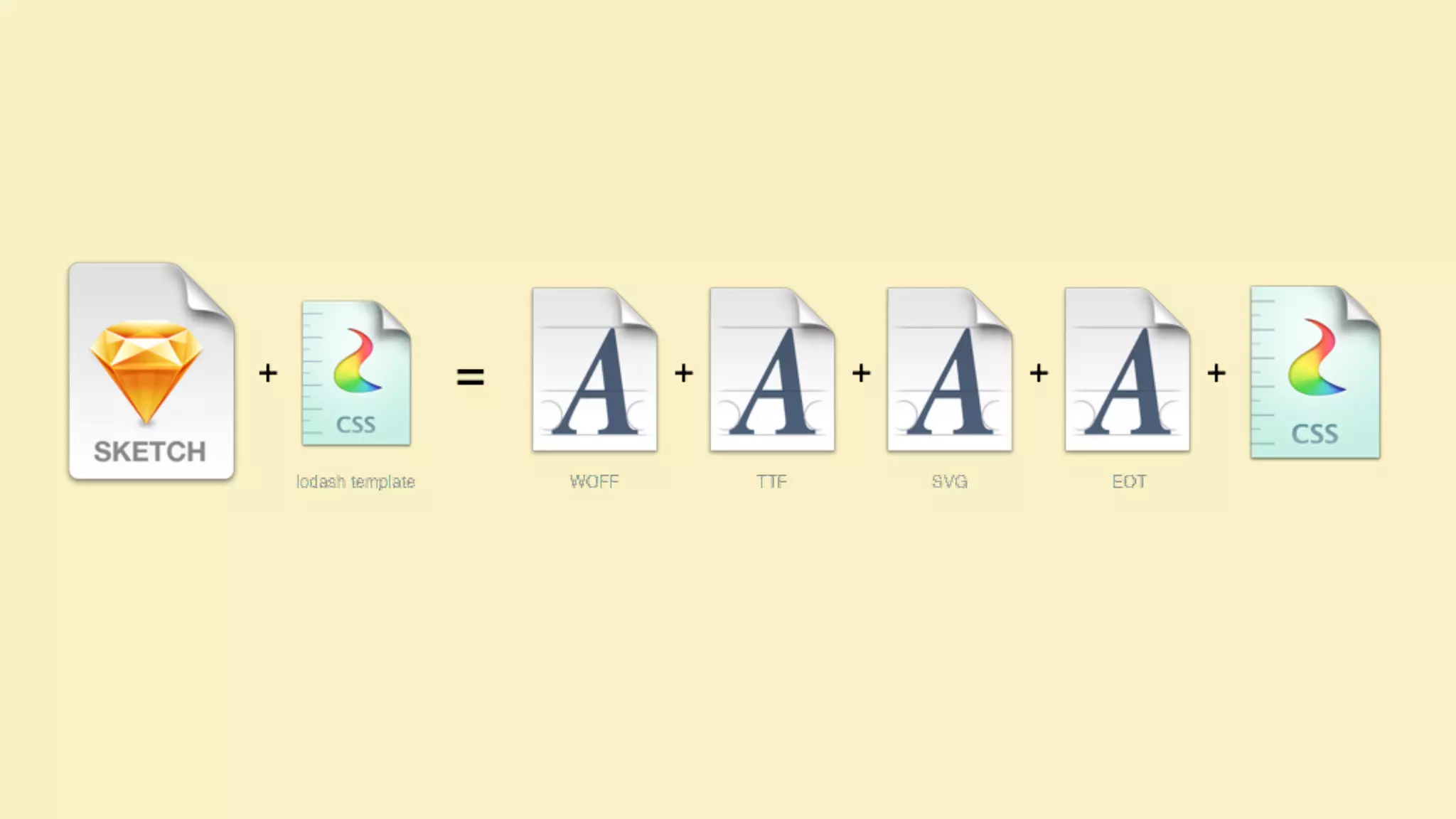Click the equals sign
This screenshot has width=1456, height=819.
coord(470,376)
